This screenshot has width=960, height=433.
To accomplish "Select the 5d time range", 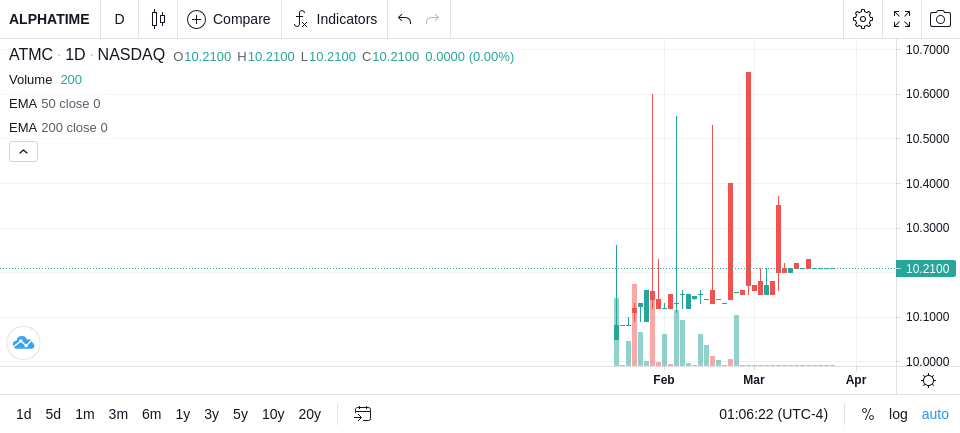I will click(x=53, y=415).
